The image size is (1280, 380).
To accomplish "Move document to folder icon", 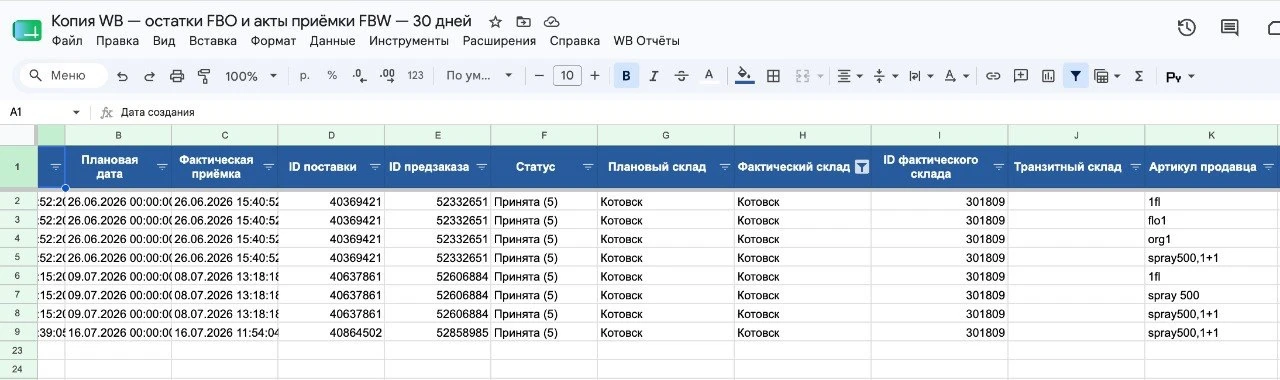I will [523, 21].
